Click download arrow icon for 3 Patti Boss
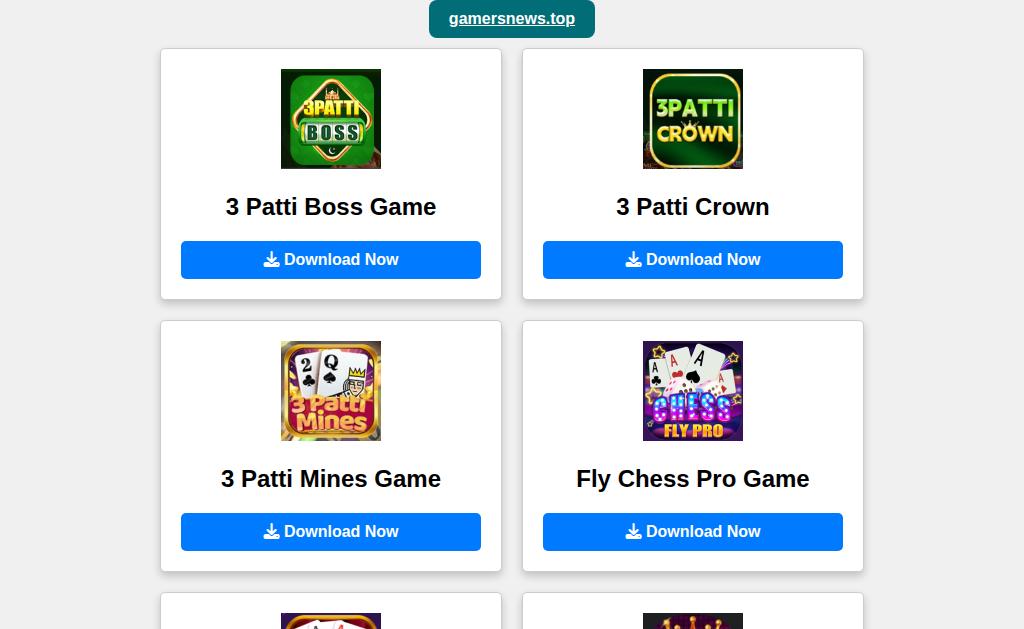 tap(272, 259)
